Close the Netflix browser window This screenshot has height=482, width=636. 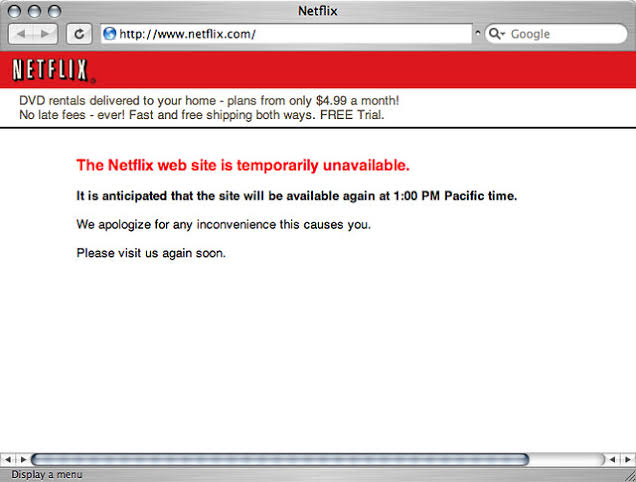[14, 11]
